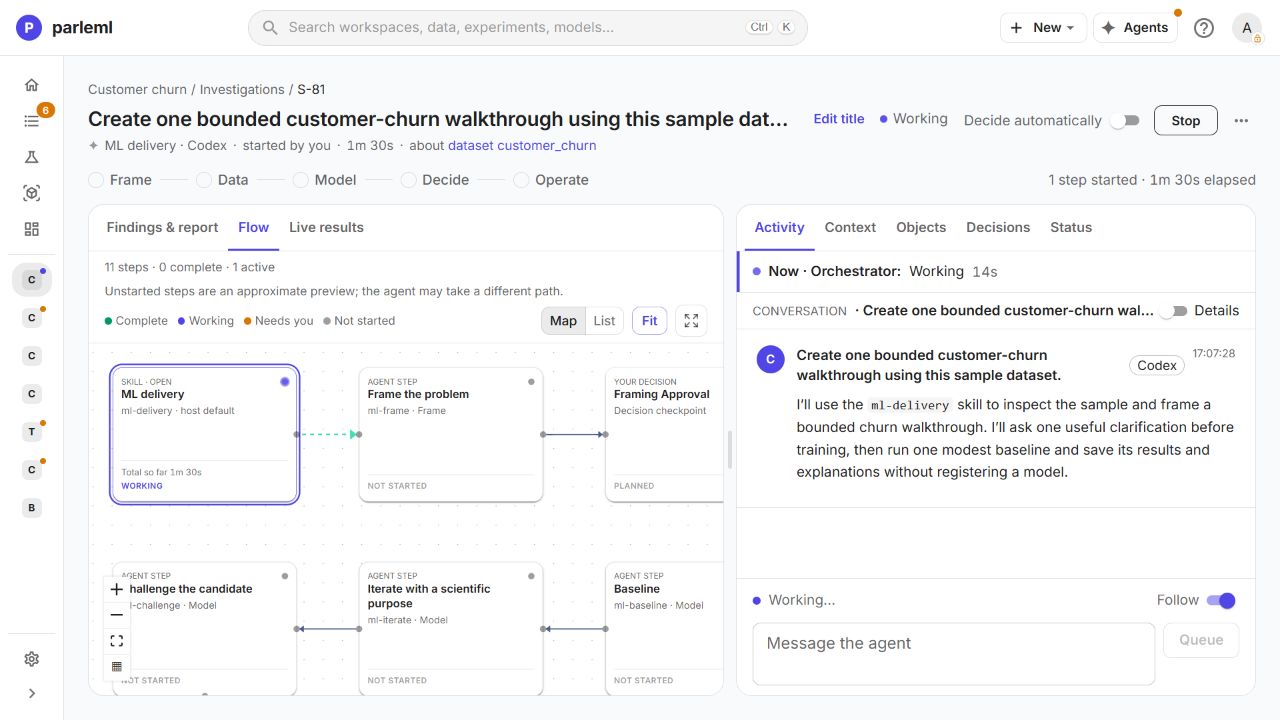Open the models cube icon
Viewport: 1280px width, 720px height.
tap(32, 193)
